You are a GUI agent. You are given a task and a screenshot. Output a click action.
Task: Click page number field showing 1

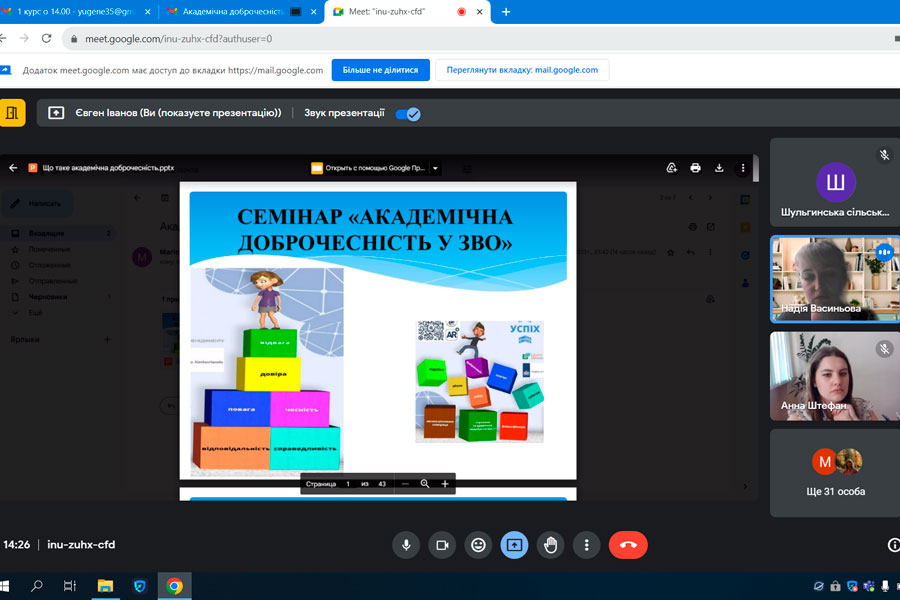pyautogui.click(x=348, y=484)
